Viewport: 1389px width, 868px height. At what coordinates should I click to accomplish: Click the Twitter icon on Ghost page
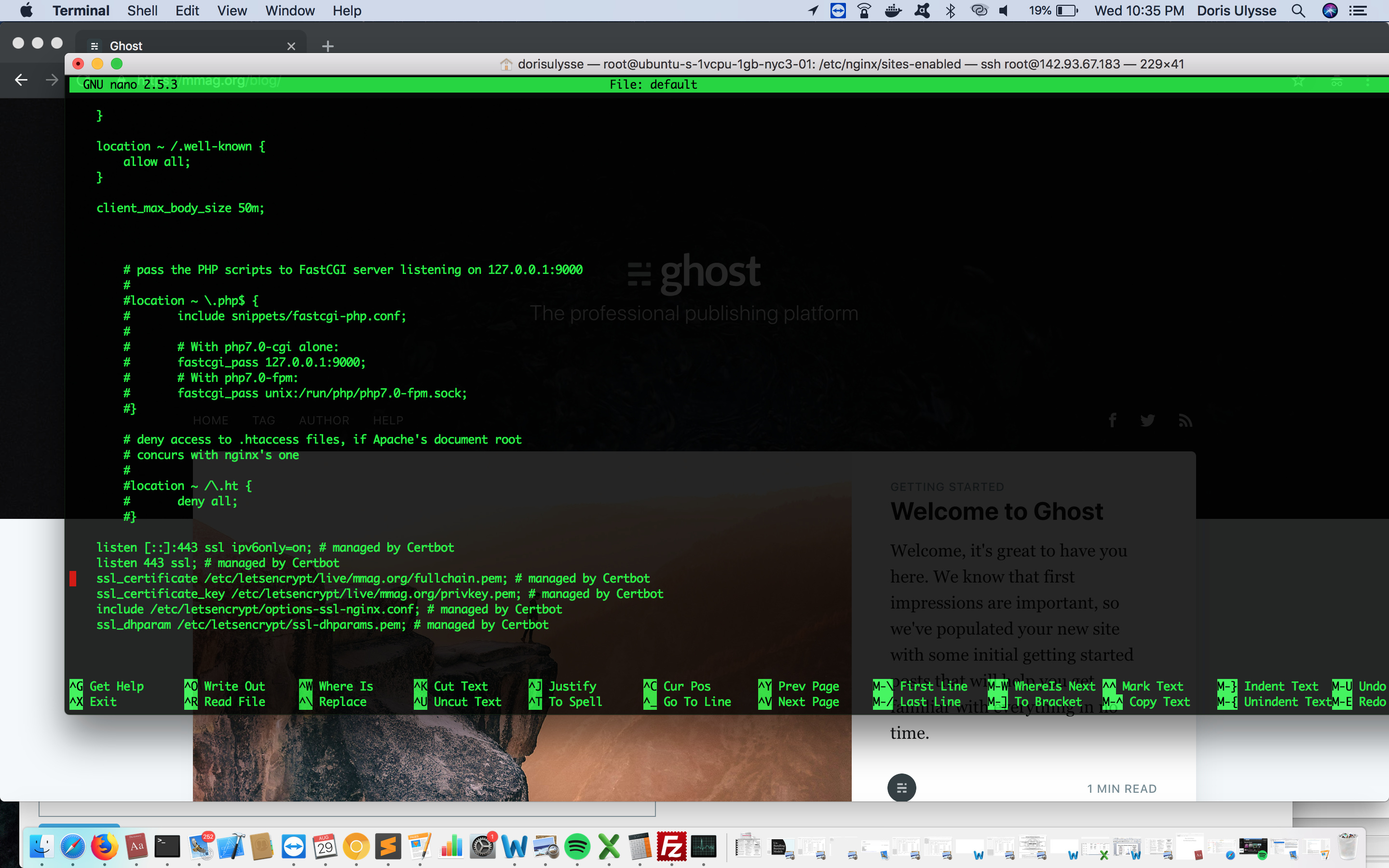1148,420
